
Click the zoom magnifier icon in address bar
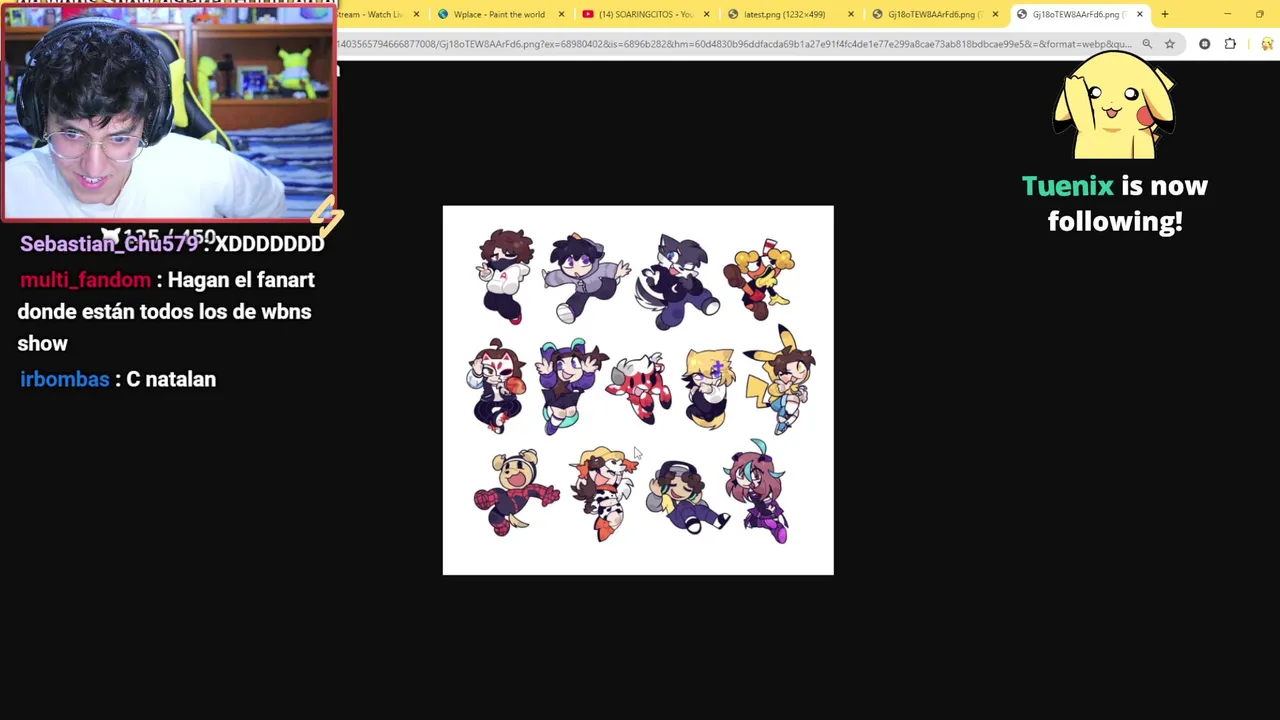tap(1147, 44)
